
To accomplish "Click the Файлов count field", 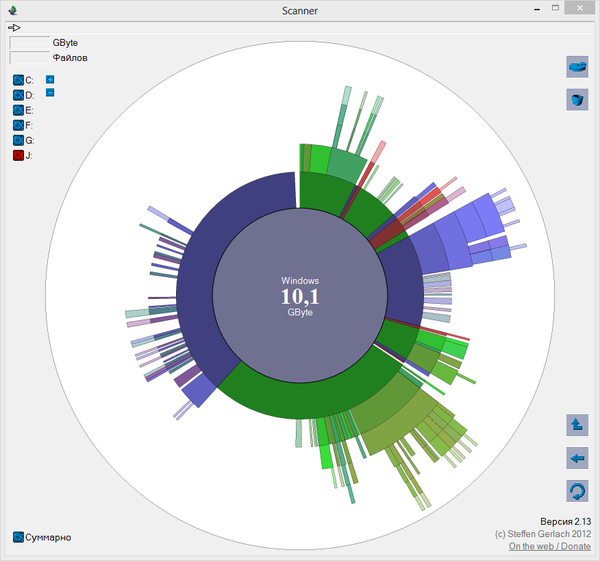I will point(29,58).
